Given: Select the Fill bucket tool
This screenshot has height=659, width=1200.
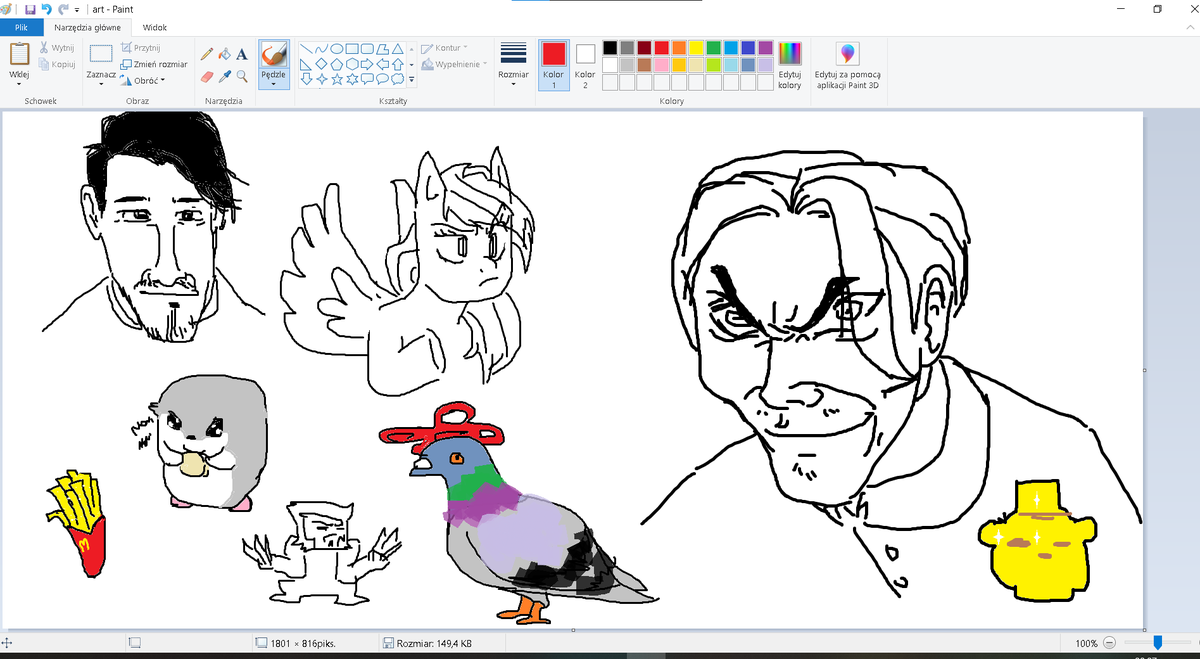Looking at the screenshot, I should pos(225,54).
